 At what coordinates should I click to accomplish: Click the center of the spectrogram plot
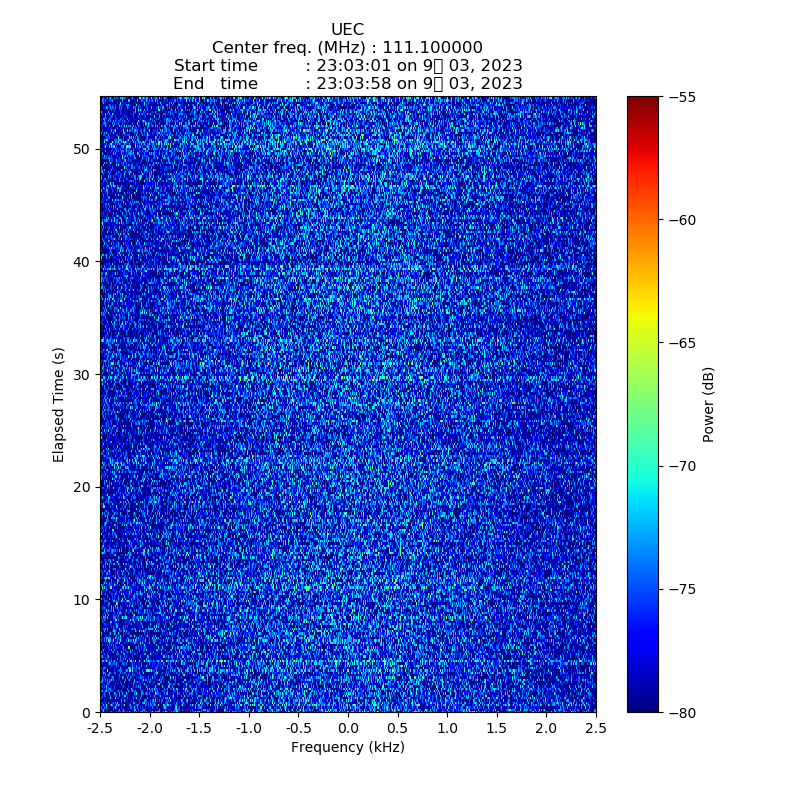348,404
